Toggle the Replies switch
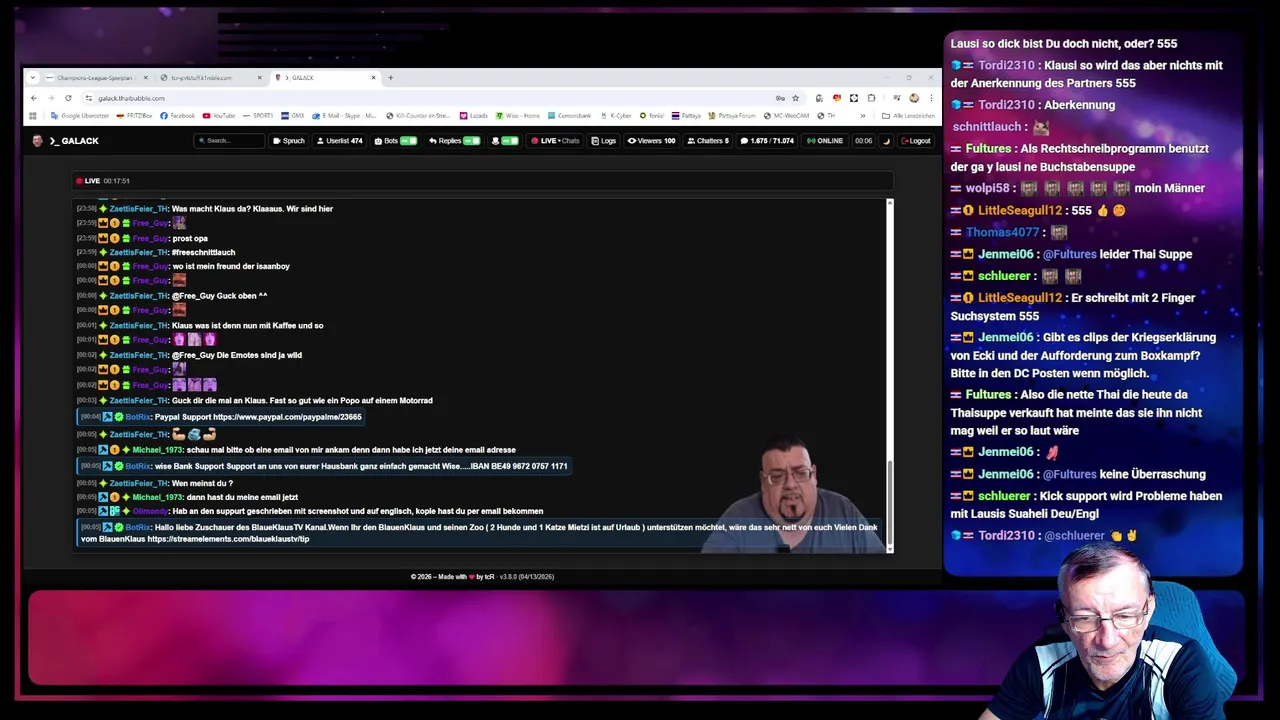The image size is (1280, 720). pyautogui.click(x=471, y=141)
